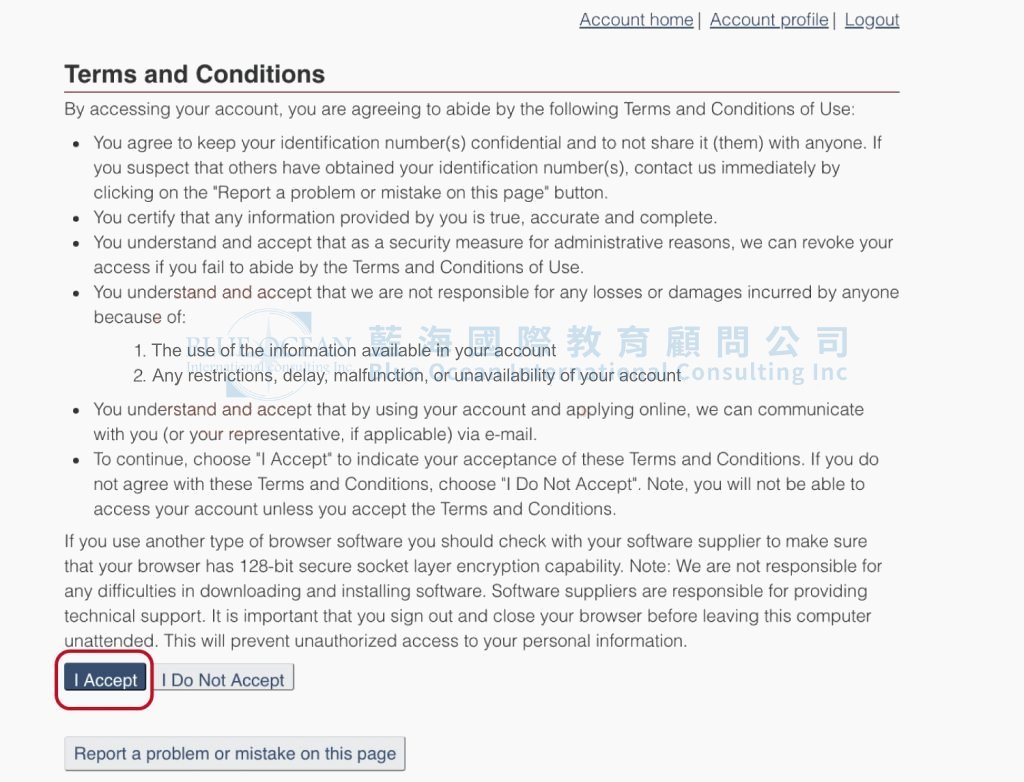Click Report a problem or mistake button

[235, 754]
